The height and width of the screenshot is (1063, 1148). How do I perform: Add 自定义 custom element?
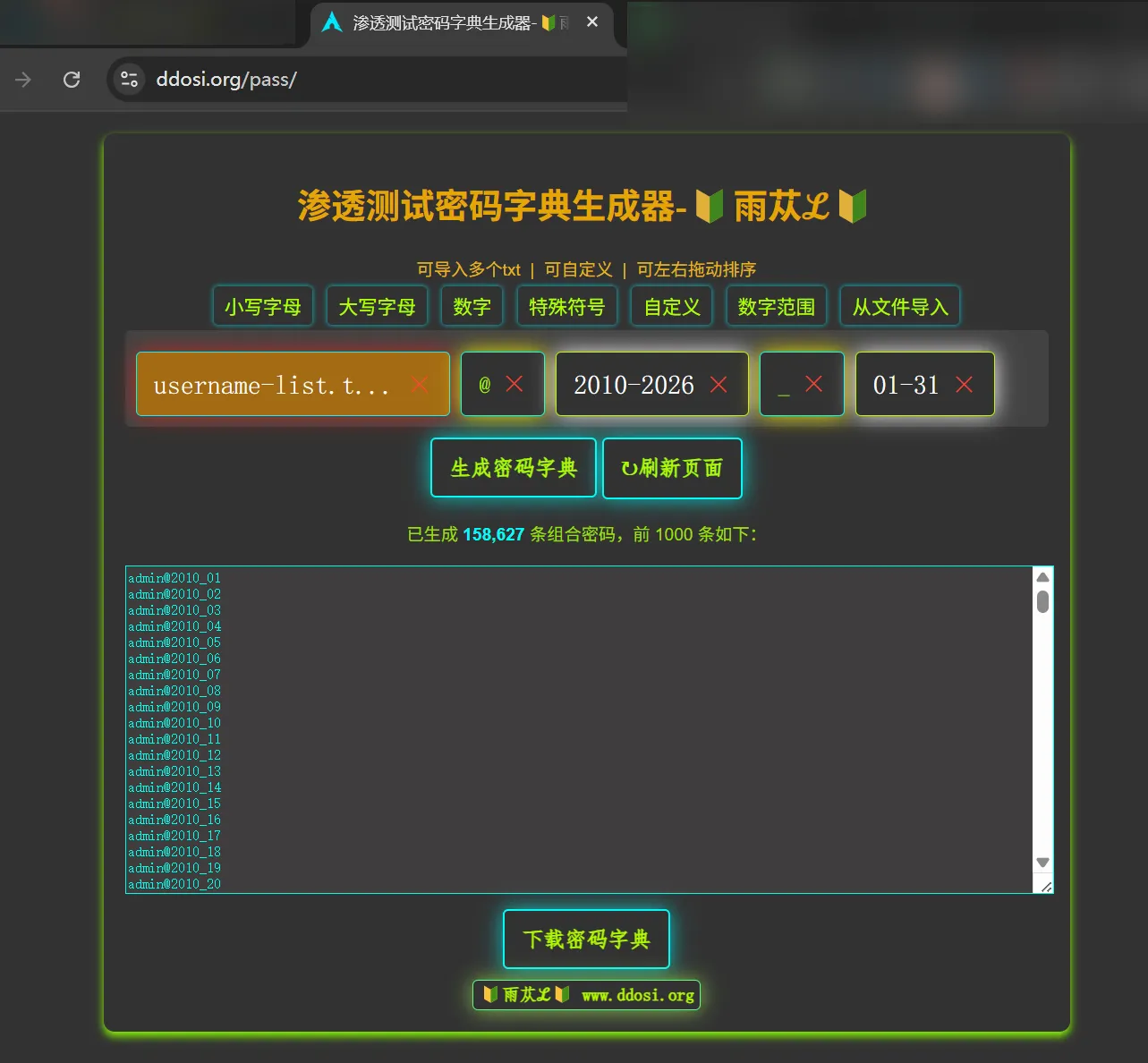pos(672,307)
